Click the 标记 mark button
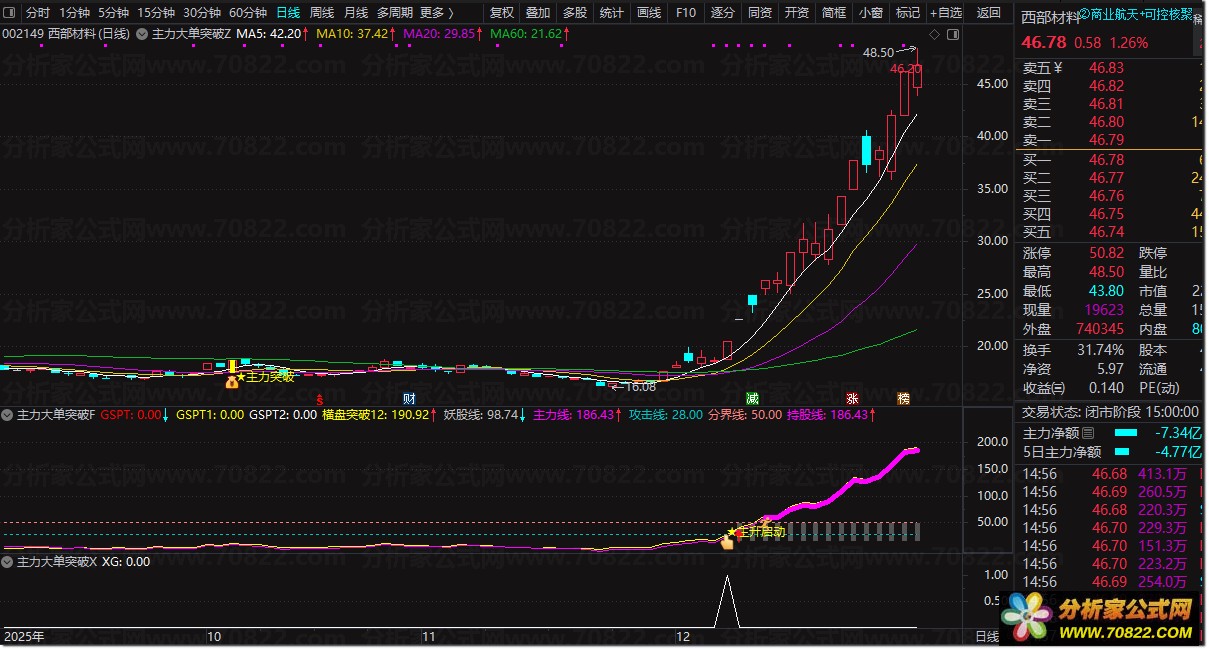 coord(907,13)
